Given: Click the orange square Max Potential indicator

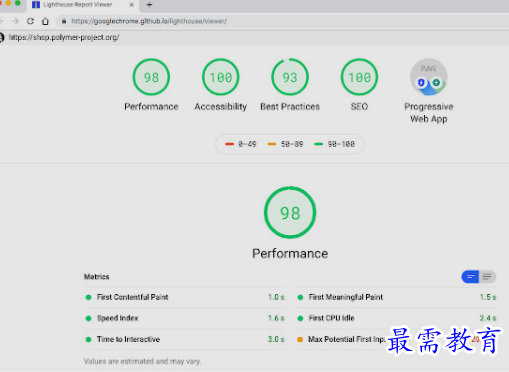Looking at the screenshot, I should [300, 339].
